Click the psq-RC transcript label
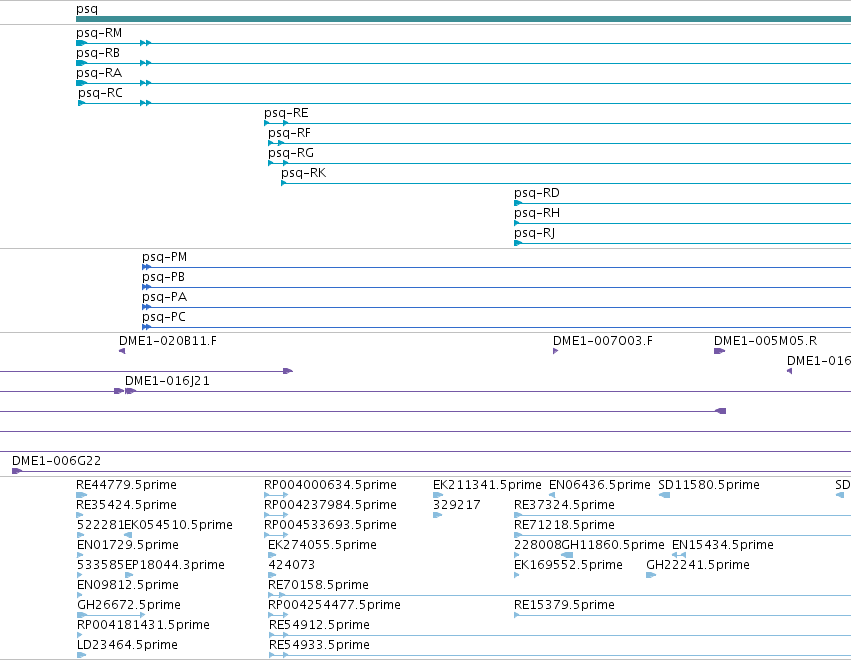The image size is (851, 660). [100, 93]
